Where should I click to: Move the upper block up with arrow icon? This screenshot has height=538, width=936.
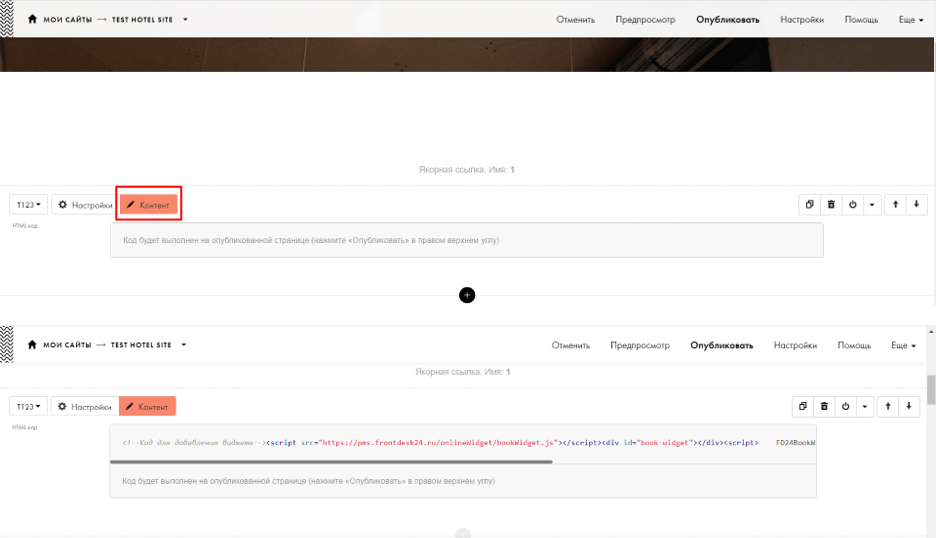[895, 204]
